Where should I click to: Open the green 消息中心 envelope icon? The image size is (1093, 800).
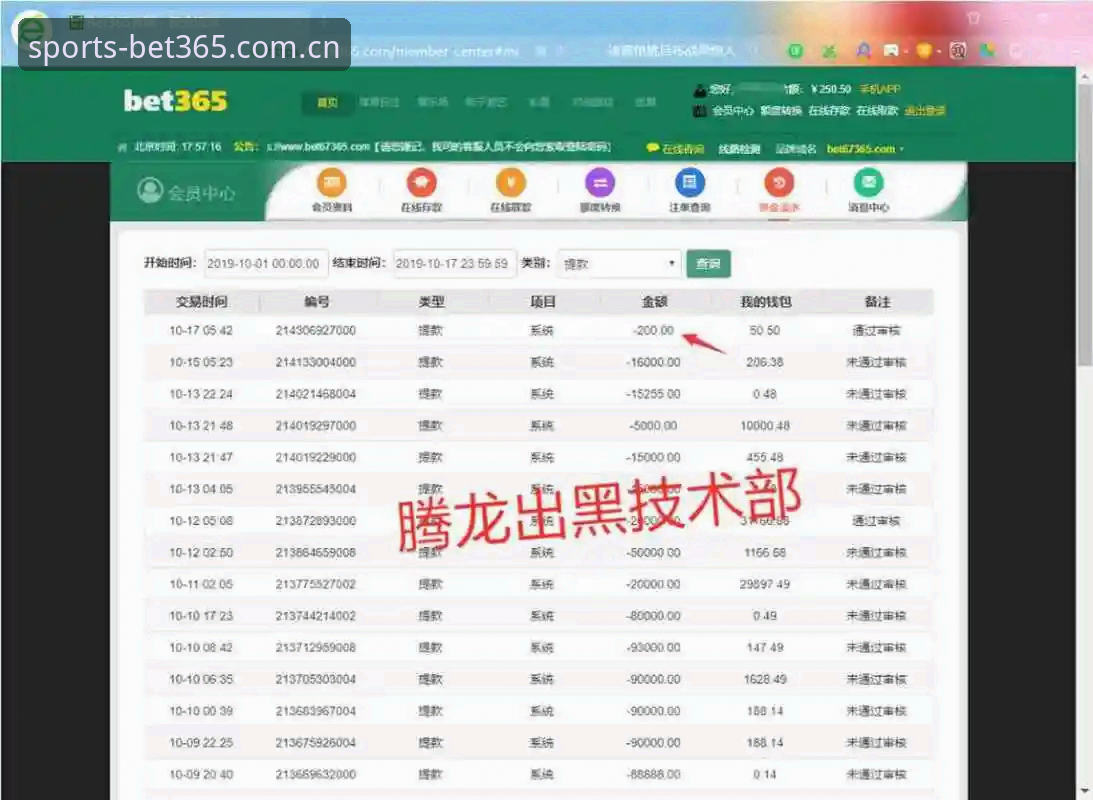click(869, 183)
